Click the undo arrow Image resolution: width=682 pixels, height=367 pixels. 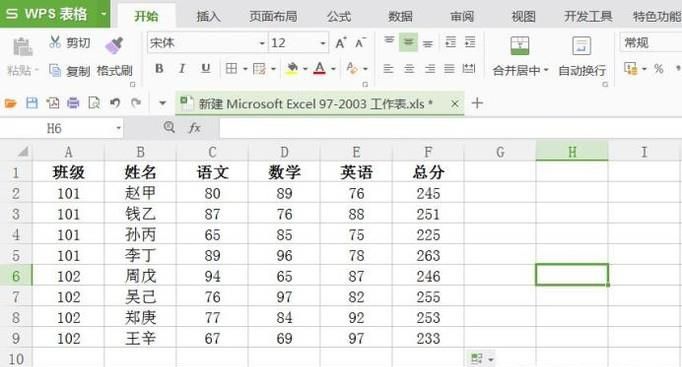(x=115, y=103)
